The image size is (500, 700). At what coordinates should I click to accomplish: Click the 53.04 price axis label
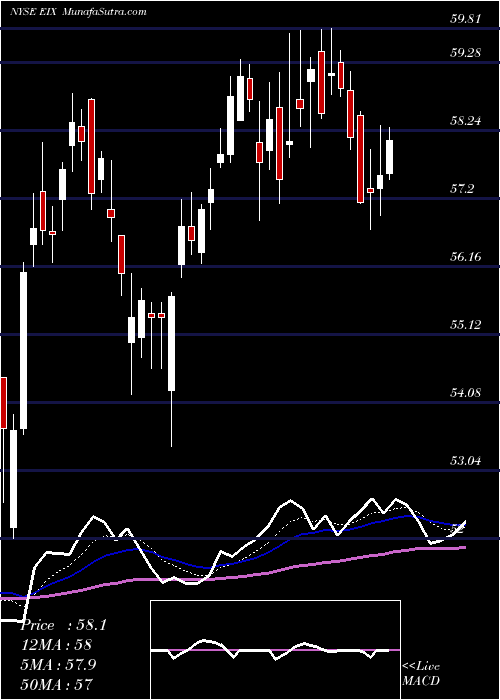[x=465, y=460]
